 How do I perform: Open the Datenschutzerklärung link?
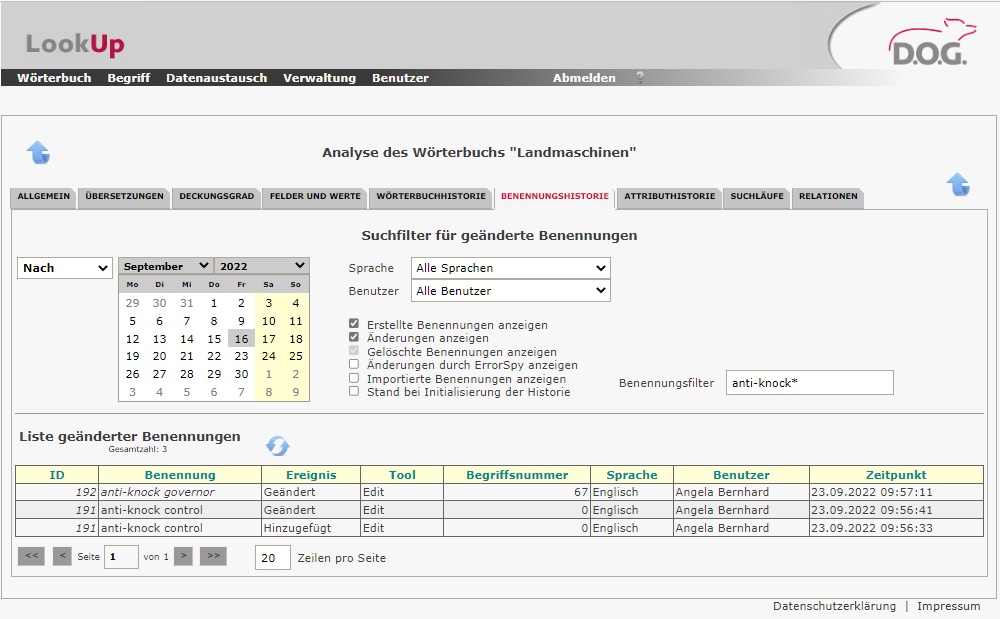834,607
